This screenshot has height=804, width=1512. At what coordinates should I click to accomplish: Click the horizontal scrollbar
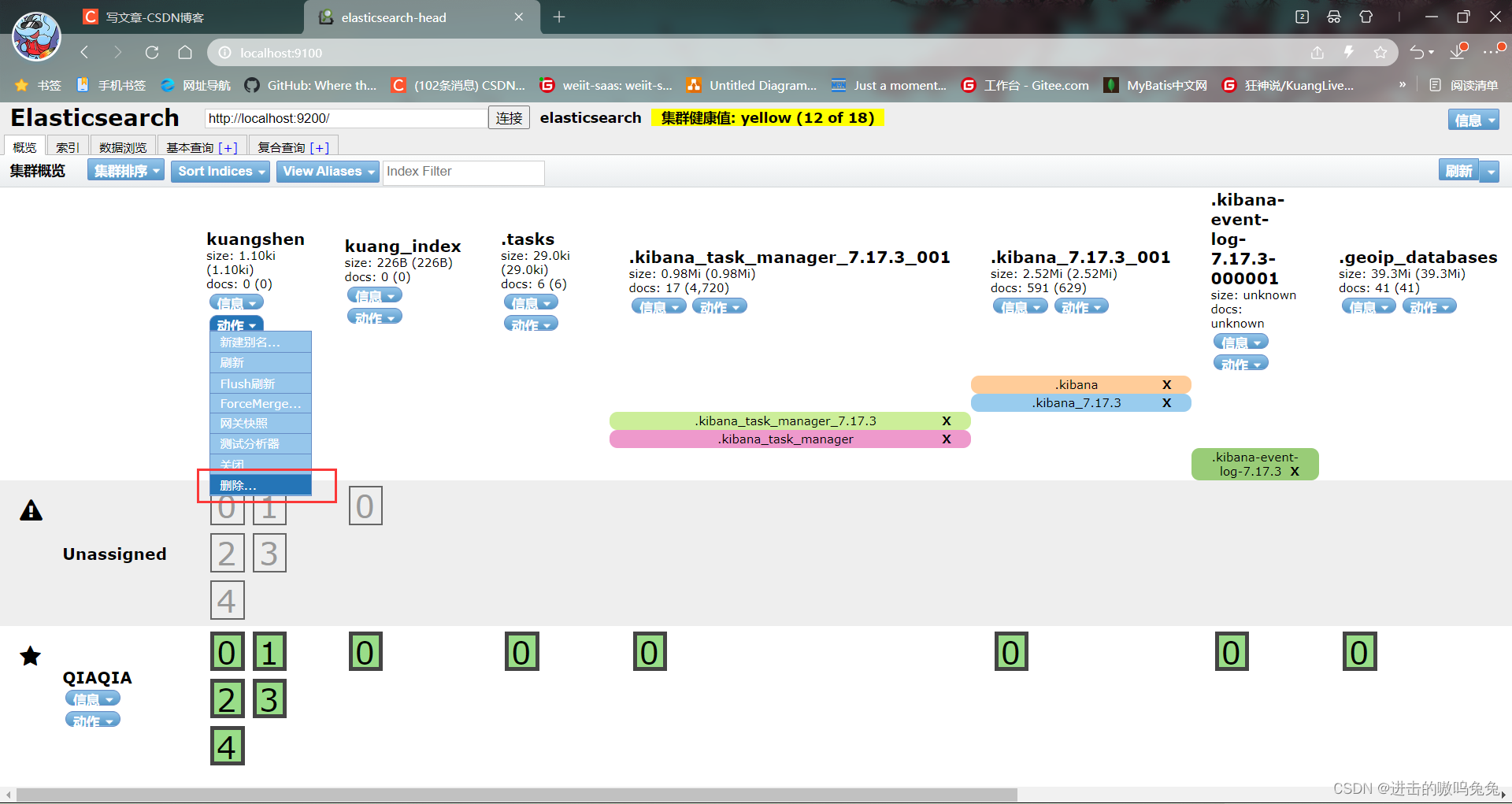pos(517,795)
